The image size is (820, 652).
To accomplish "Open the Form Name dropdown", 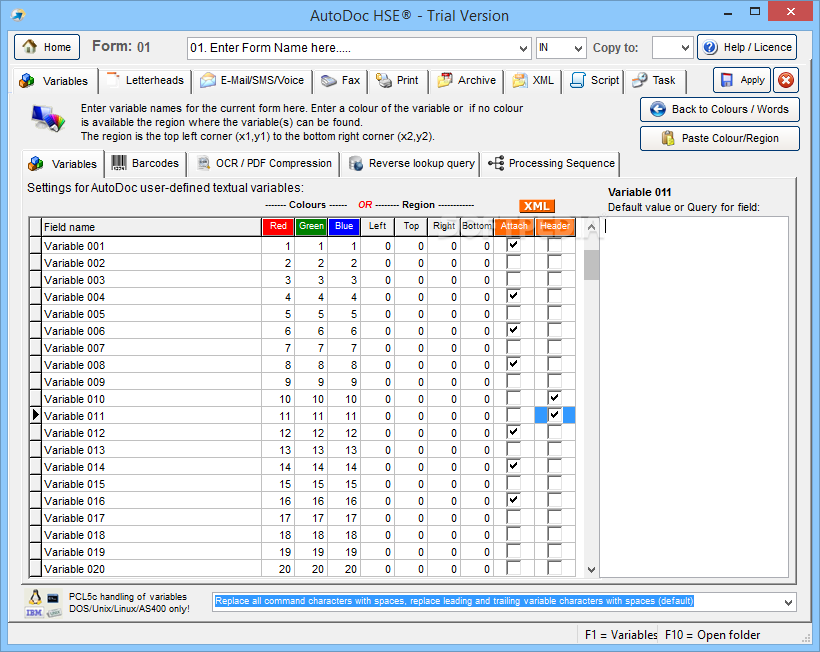I will [x=523, y=48].
